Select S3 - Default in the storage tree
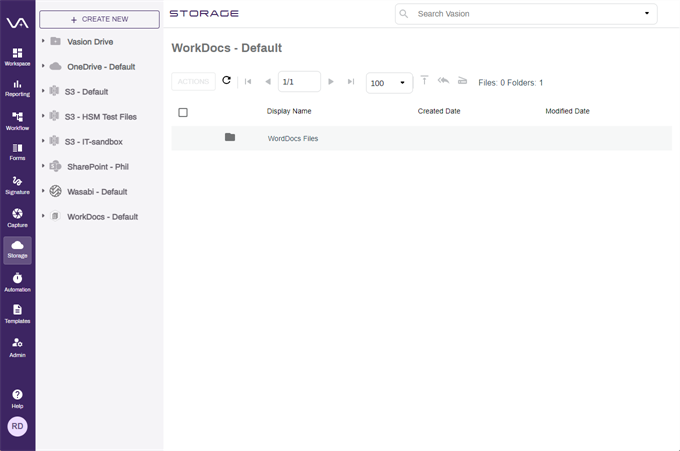 pyautogui.click(x=86, y=92)
